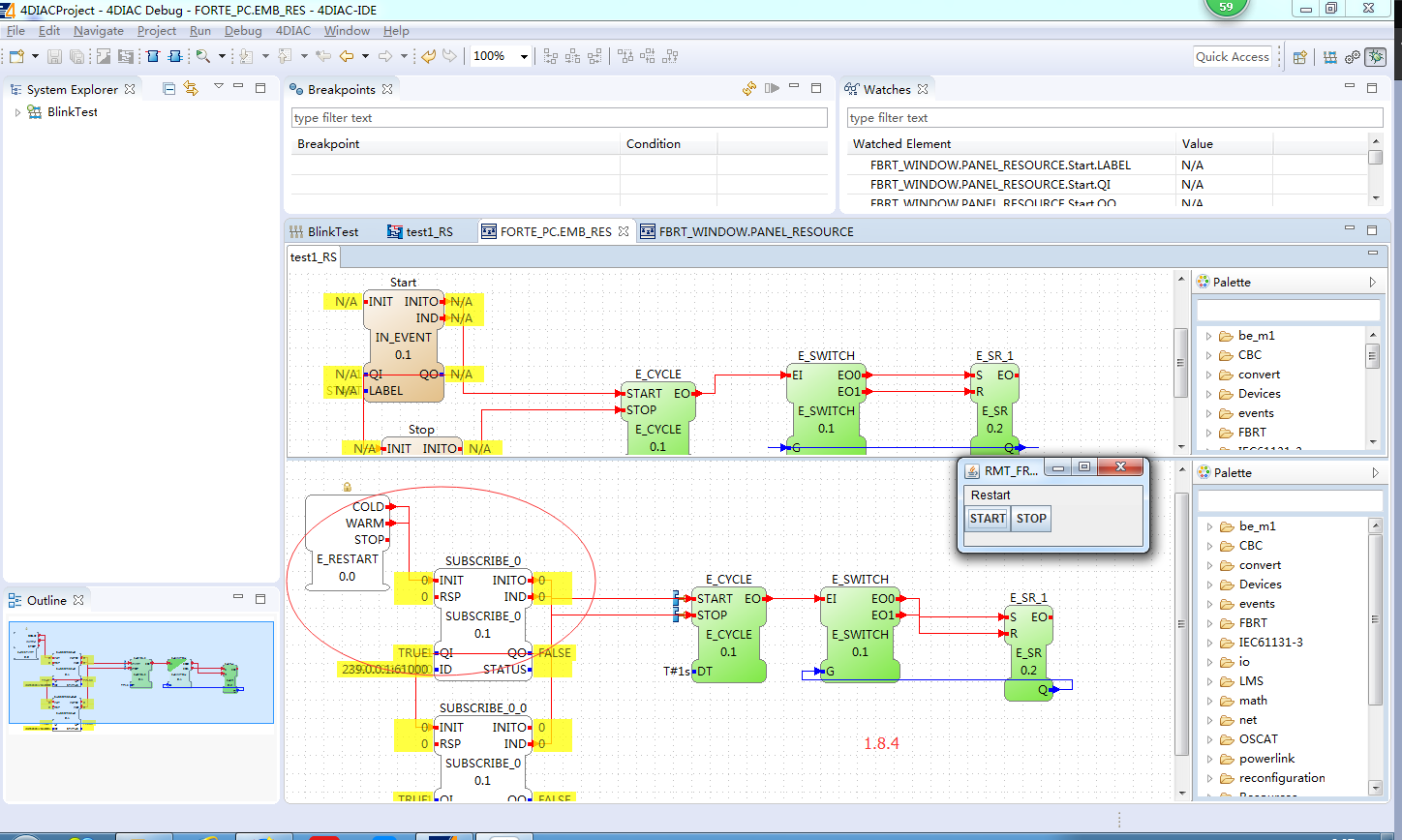Open the Navigate menu
Image resolution: width=1402 pixels, height=840 pixels.
tap(99, 31)
